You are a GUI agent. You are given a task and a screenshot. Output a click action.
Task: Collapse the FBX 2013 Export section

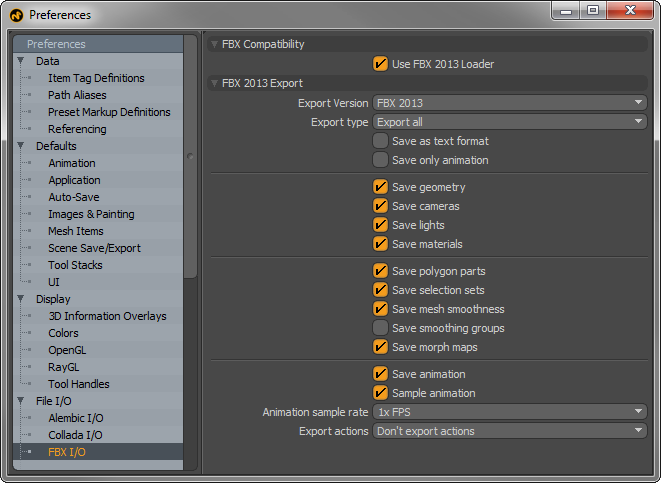click(x=215, y=83)
